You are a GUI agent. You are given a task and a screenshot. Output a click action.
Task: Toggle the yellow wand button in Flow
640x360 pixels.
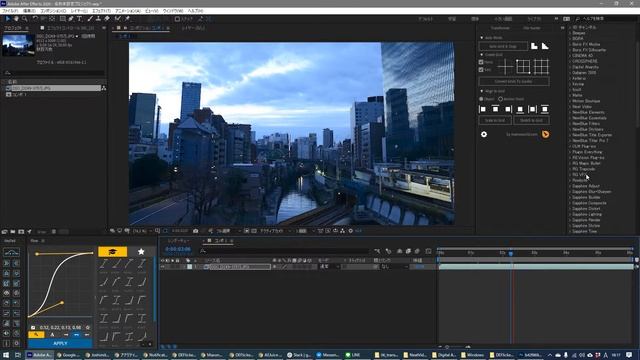coord(36,335)
